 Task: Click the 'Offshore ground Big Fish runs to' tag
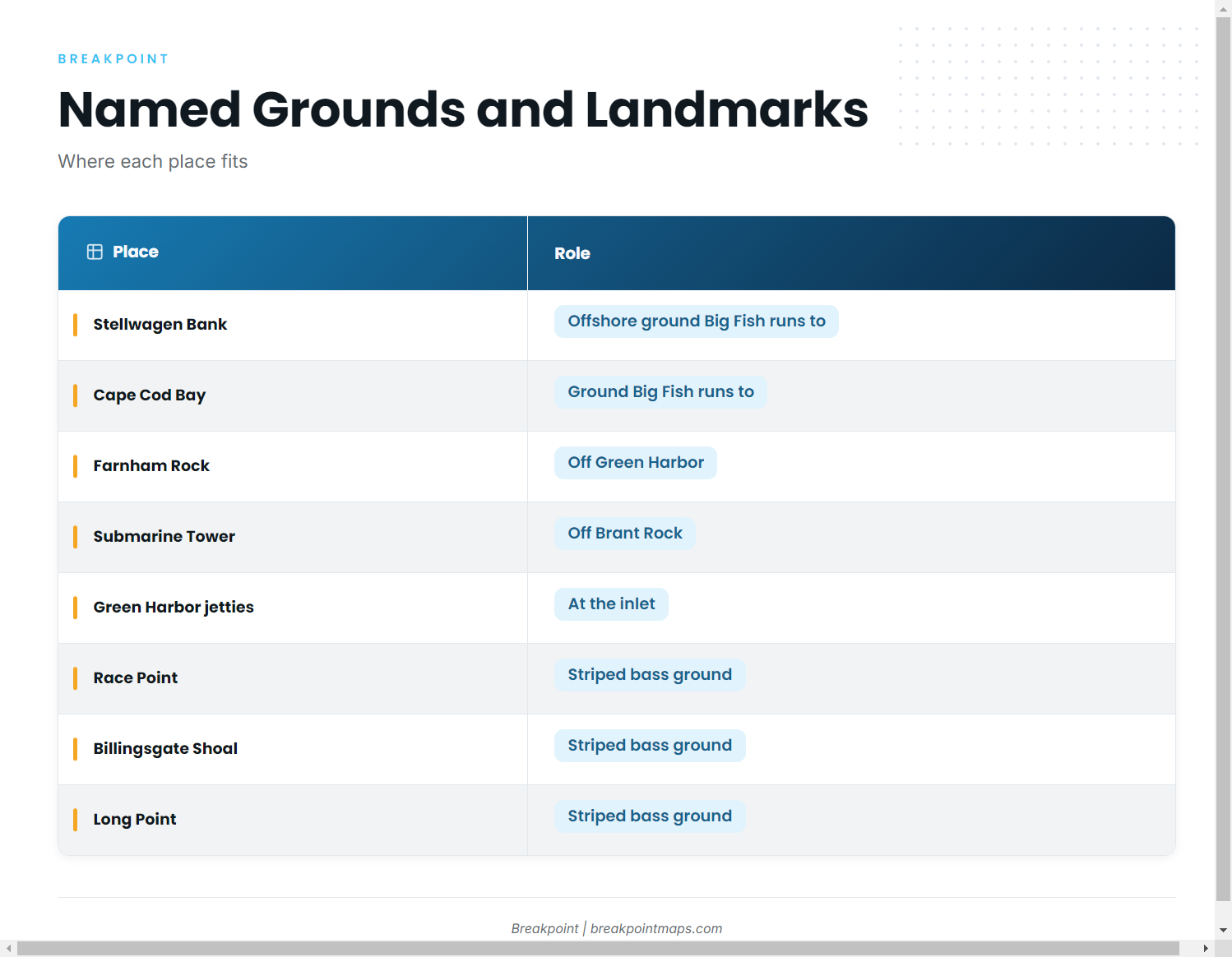[697, 321]
